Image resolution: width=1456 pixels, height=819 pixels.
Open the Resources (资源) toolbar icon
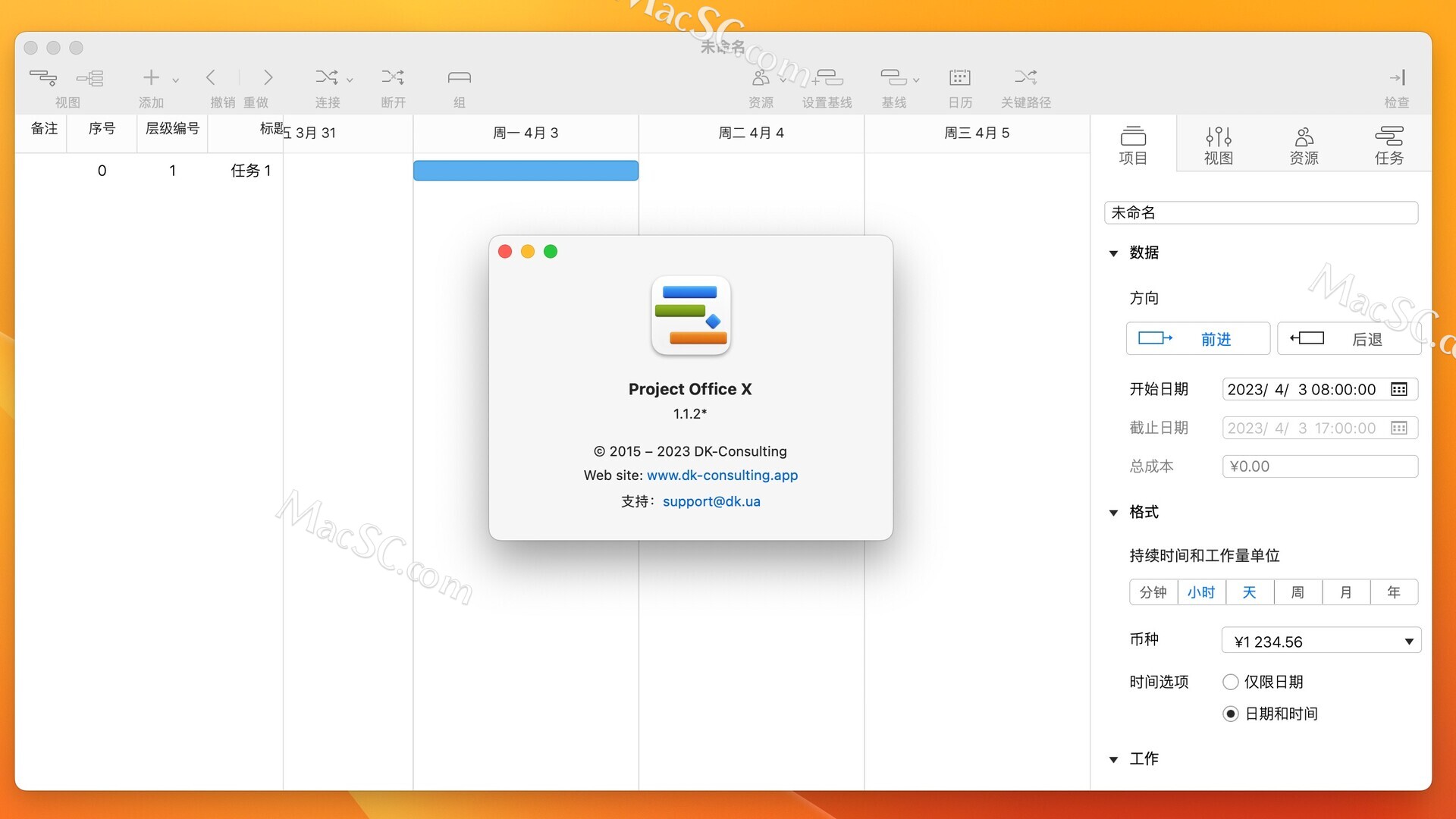761,77
